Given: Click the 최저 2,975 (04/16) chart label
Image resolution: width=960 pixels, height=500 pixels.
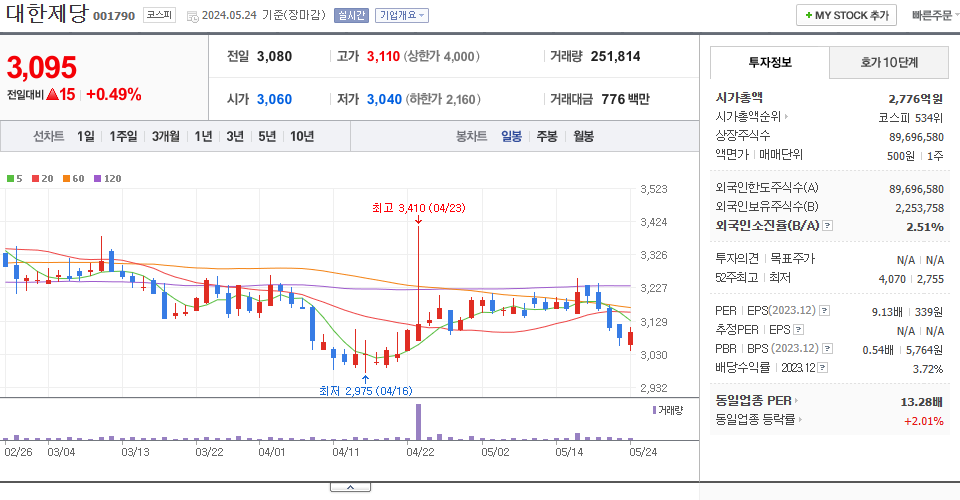Looking at the screenshot, I should [366, 390].
